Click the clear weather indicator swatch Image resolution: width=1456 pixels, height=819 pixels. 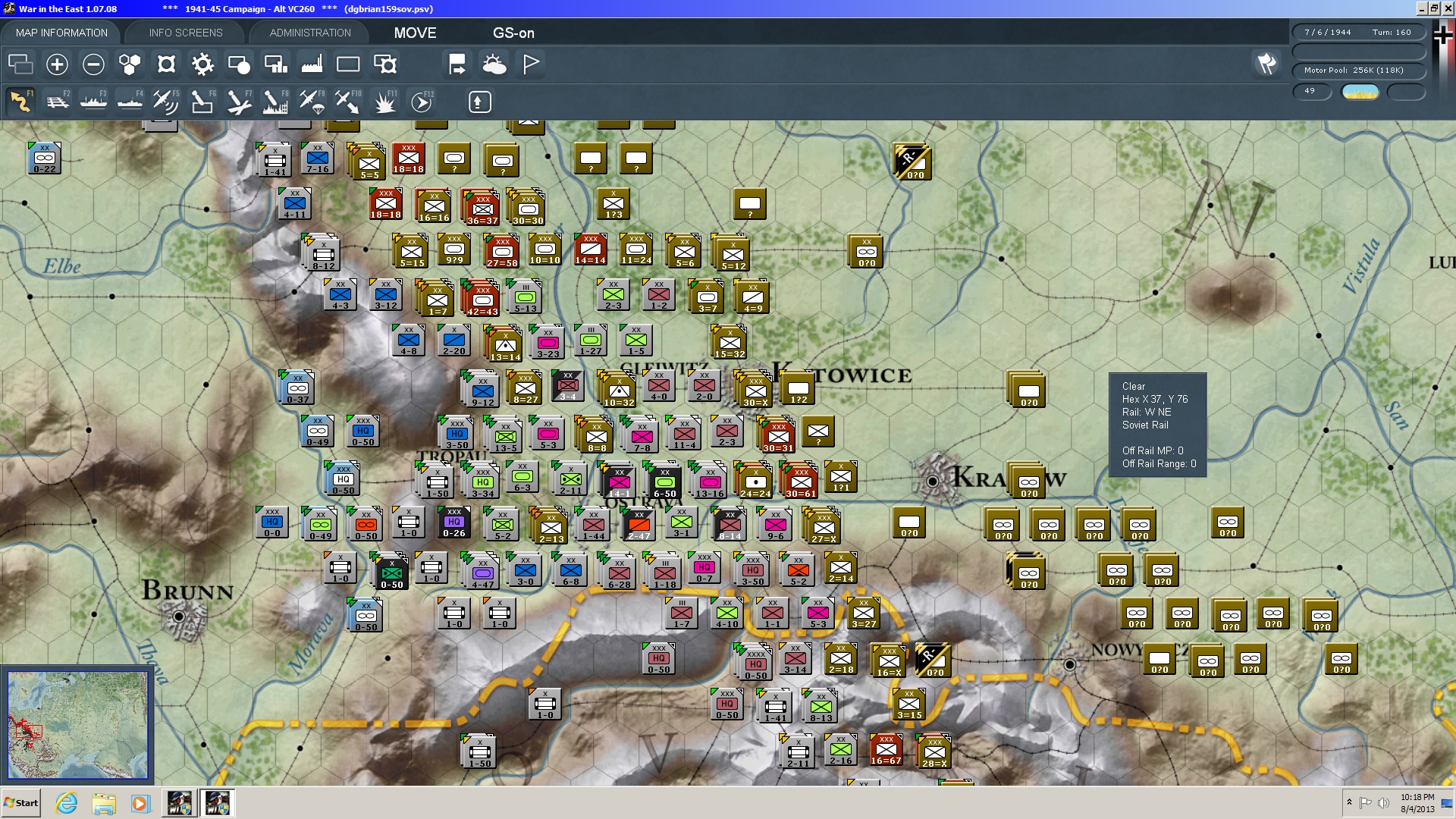point(1360,91)
